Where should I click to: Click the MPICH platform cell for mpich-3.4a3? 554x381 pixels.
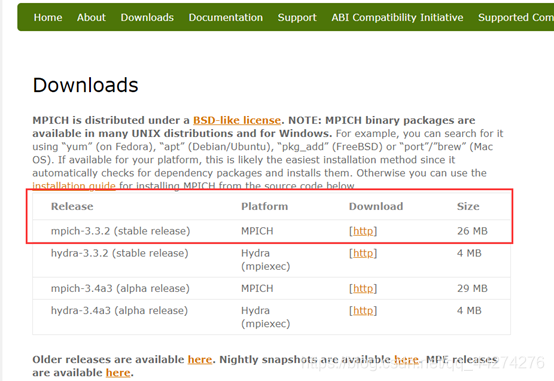tap(257, 288)
